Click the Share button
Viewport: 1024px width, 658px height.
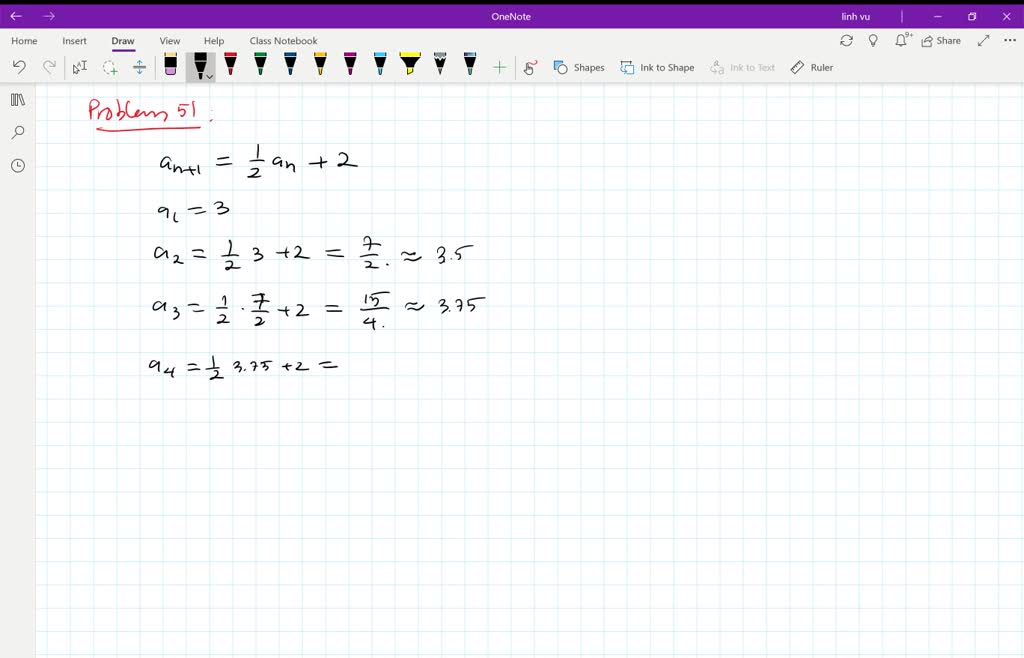point(941,40)
